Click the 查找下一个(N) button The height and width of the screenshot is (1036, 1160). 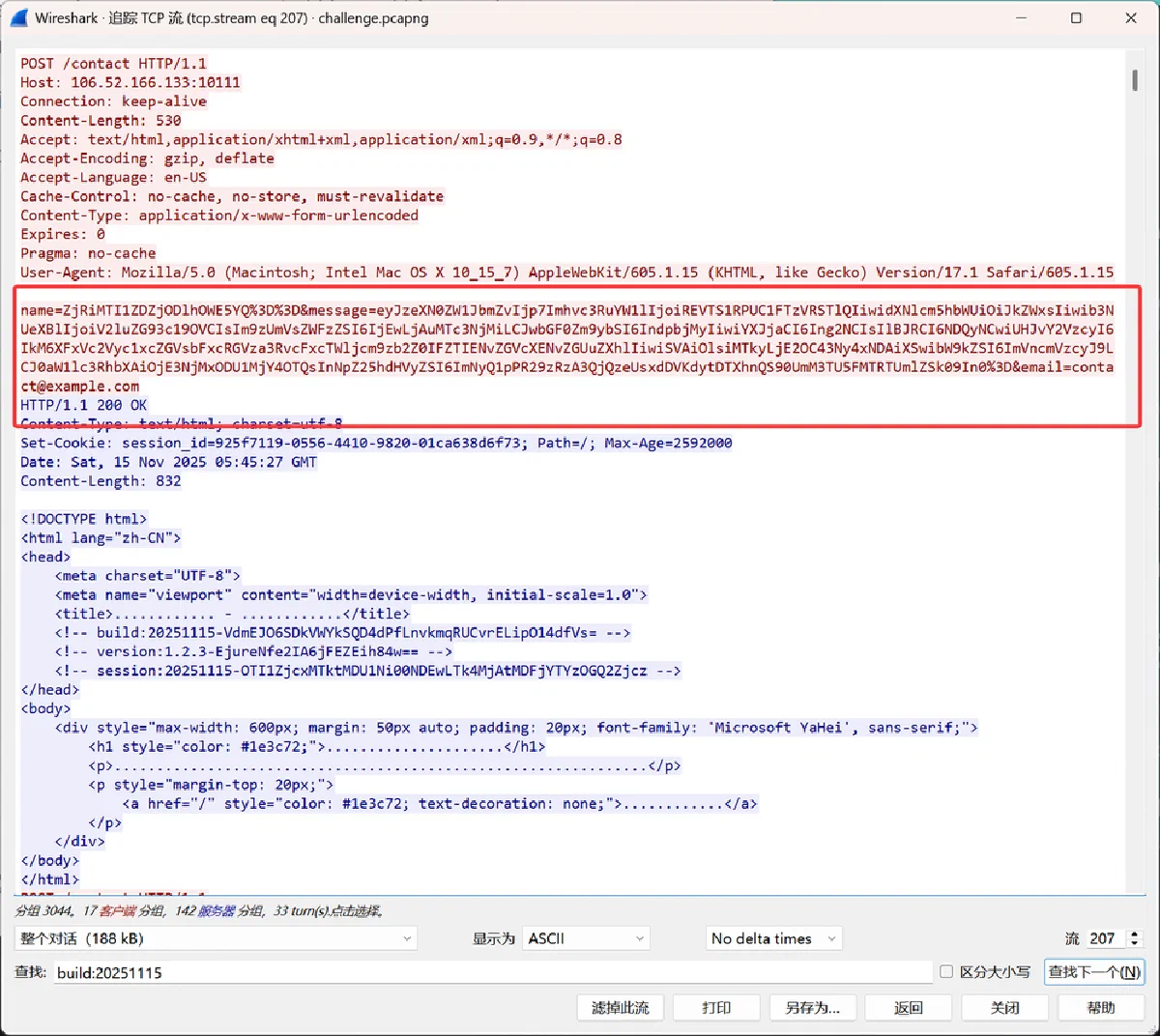pos(1094,972)
